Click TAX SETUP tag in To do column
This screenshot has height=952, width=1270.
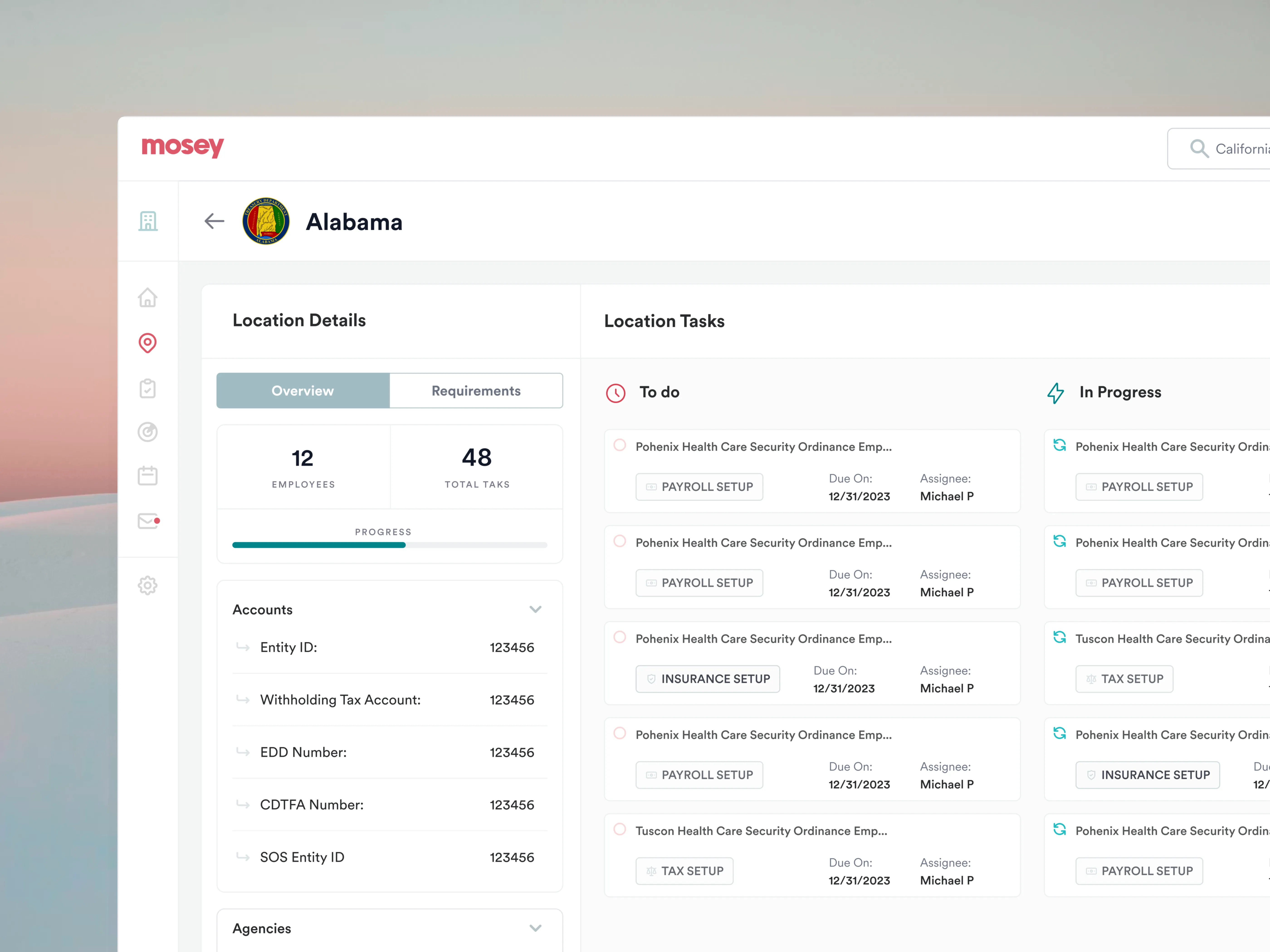tap(684, 871)
